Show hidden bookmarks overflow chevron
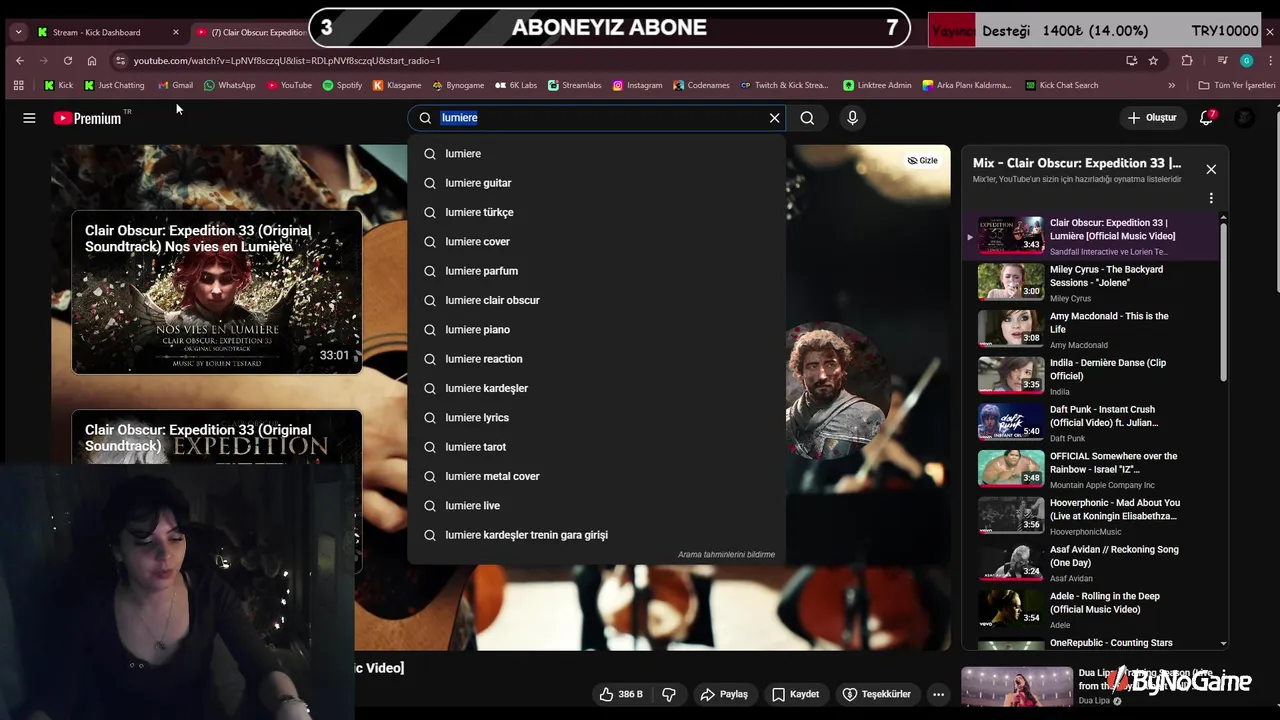The width and height of the screenshot is (1280, 720). click(1172, 85)
